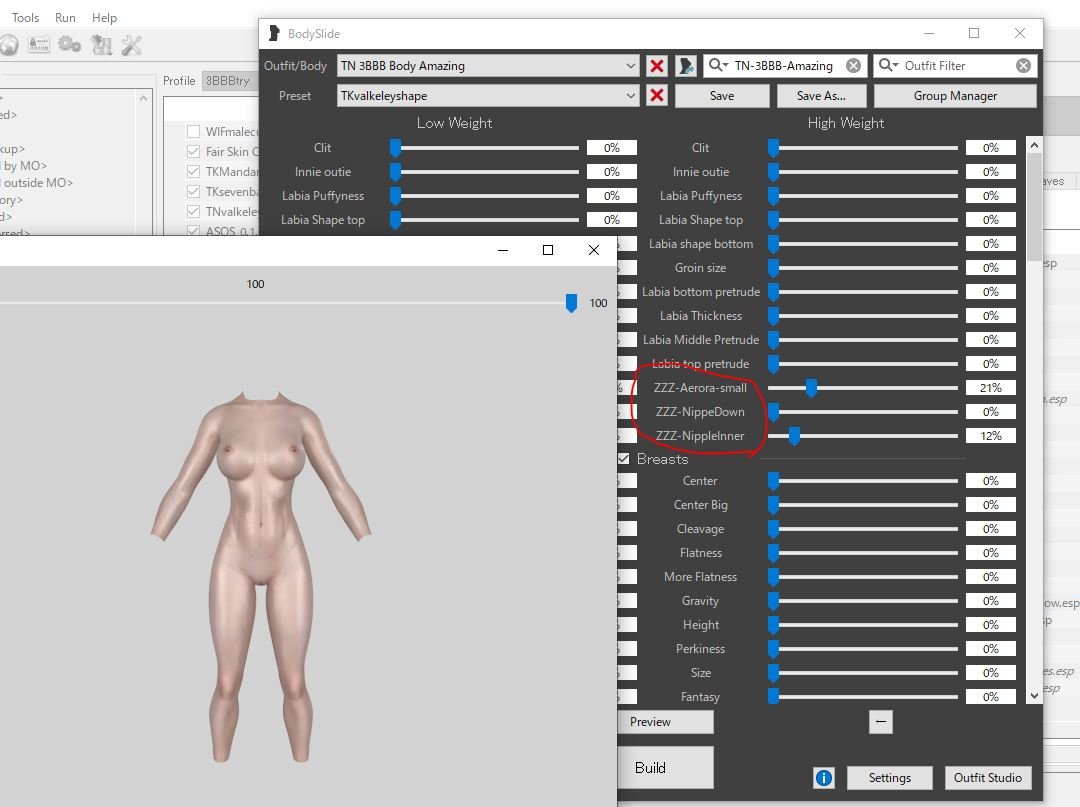Launch Outfit Studio
This screenshot has height=807, width=1080.
tap(988, 777)
